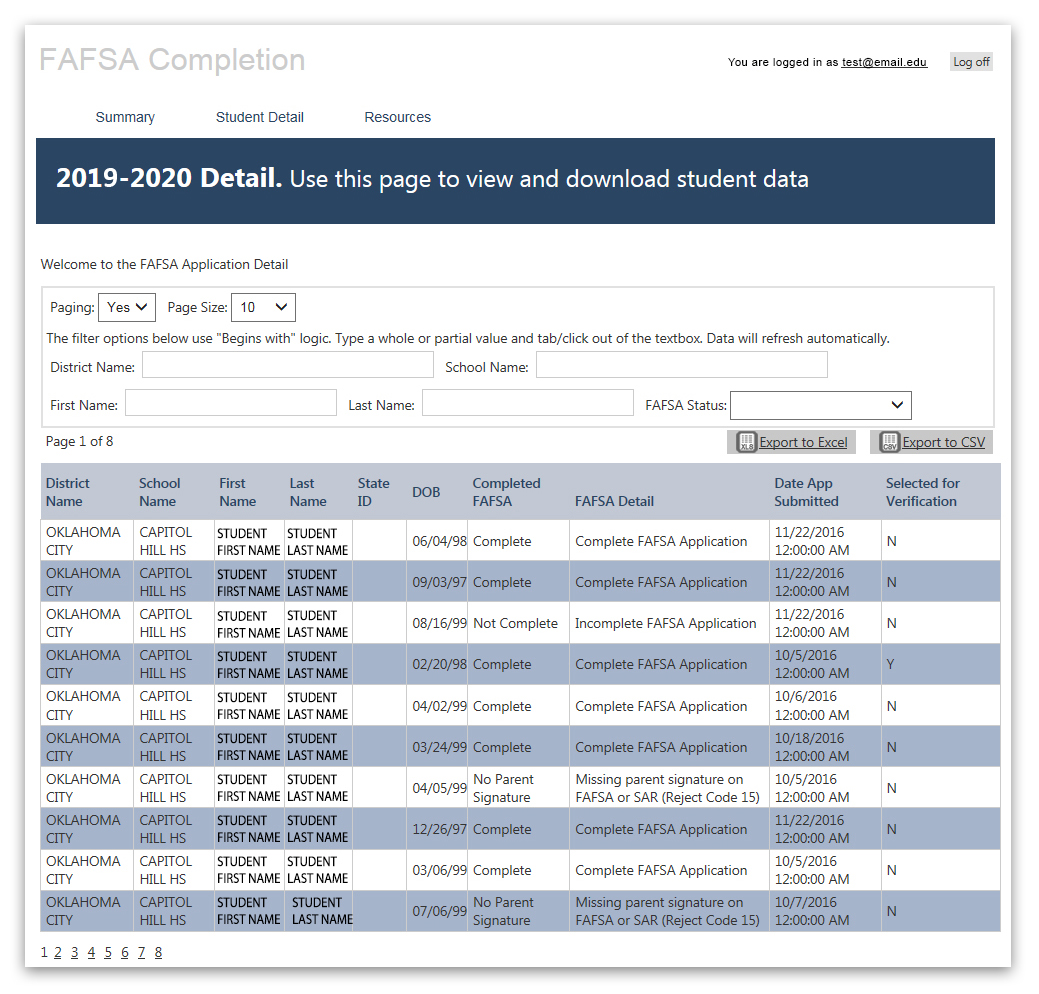Click the Excel icon beside Export to Excel
The height and width of the screenshot is (994, 1039).
click(x=746, y=442)
